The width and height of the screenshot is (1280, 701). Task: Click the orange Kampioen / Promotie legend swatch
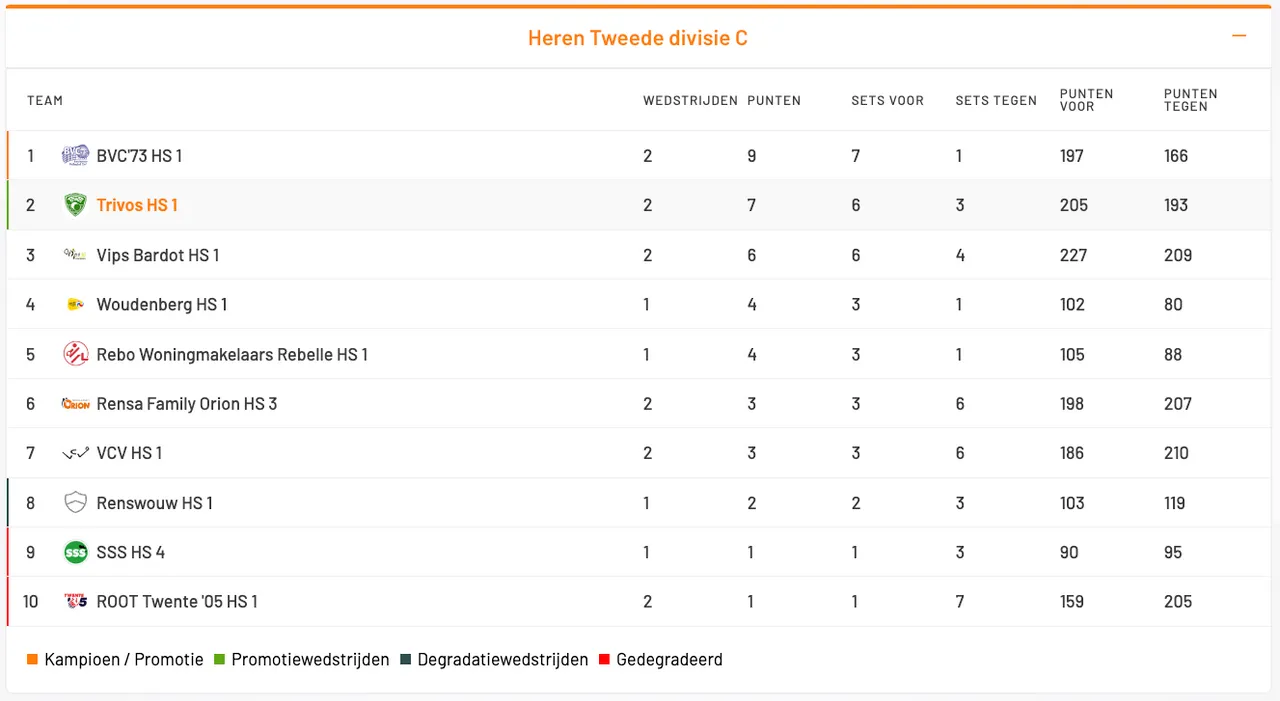coord(33,660)
